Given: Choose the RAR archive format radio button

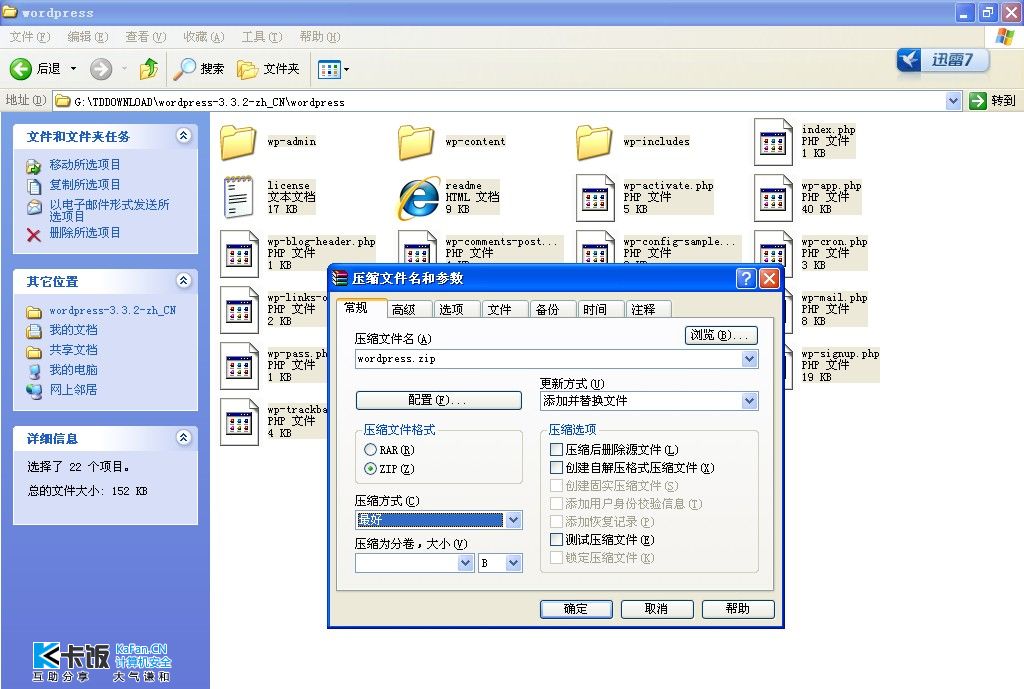Looking at the screenshot, I should click(370, 449).
